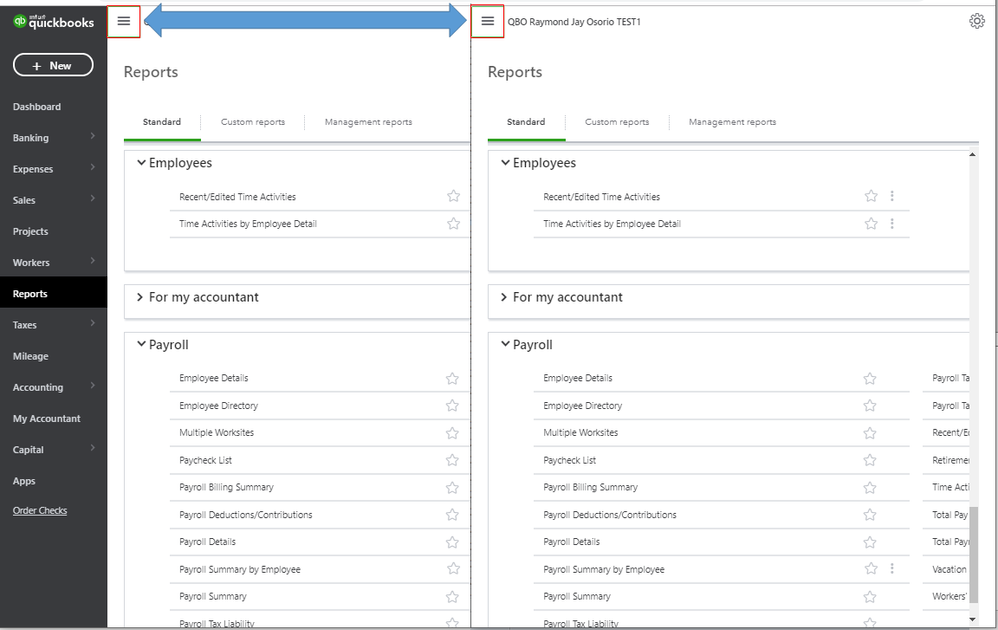Click the left panel hamburger menu icon
Image resolution: width=998 pixels, height=630 pixels.
(x=124, y=21)
